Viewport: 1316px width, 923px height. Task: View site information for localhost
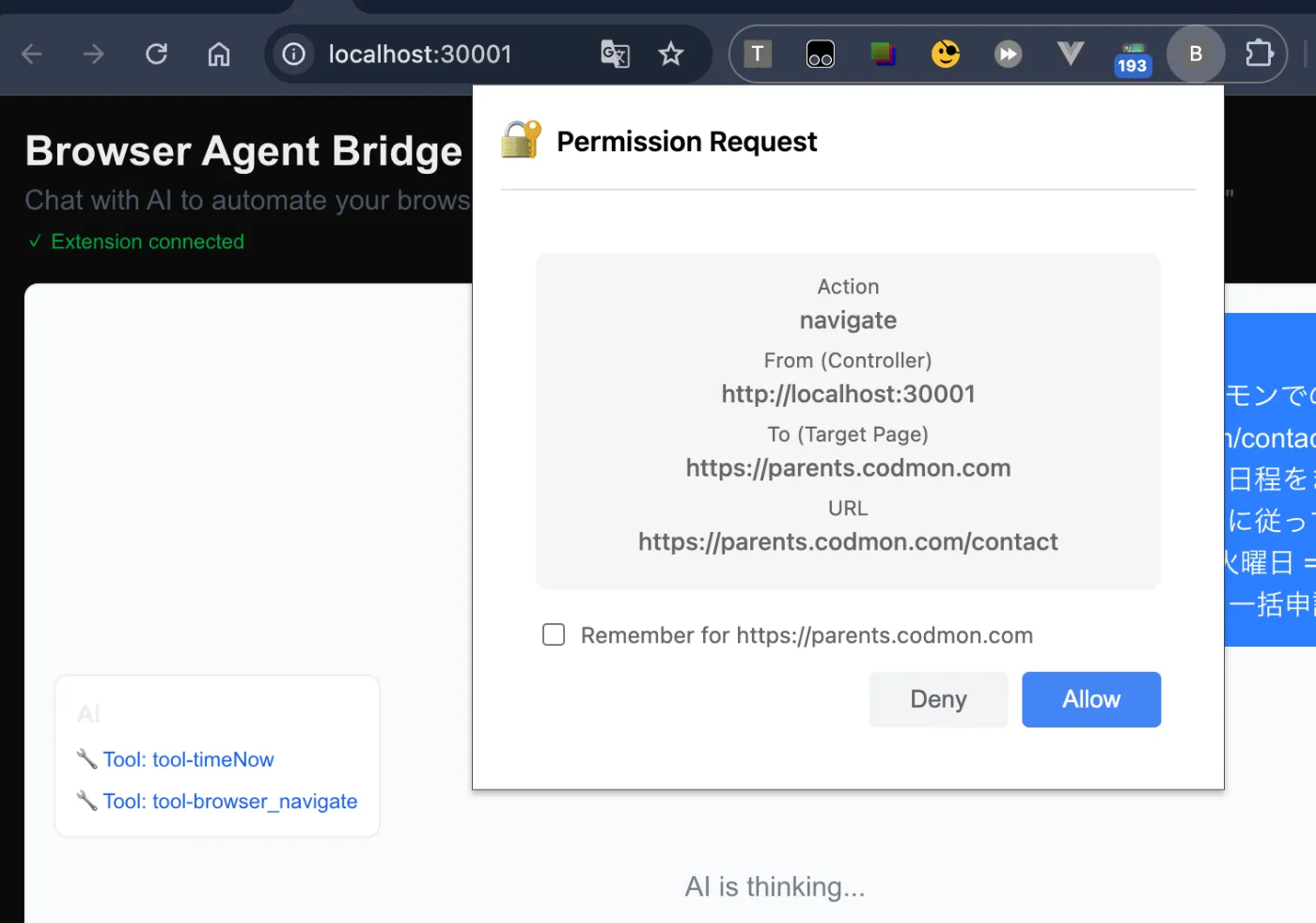point(294,55)
